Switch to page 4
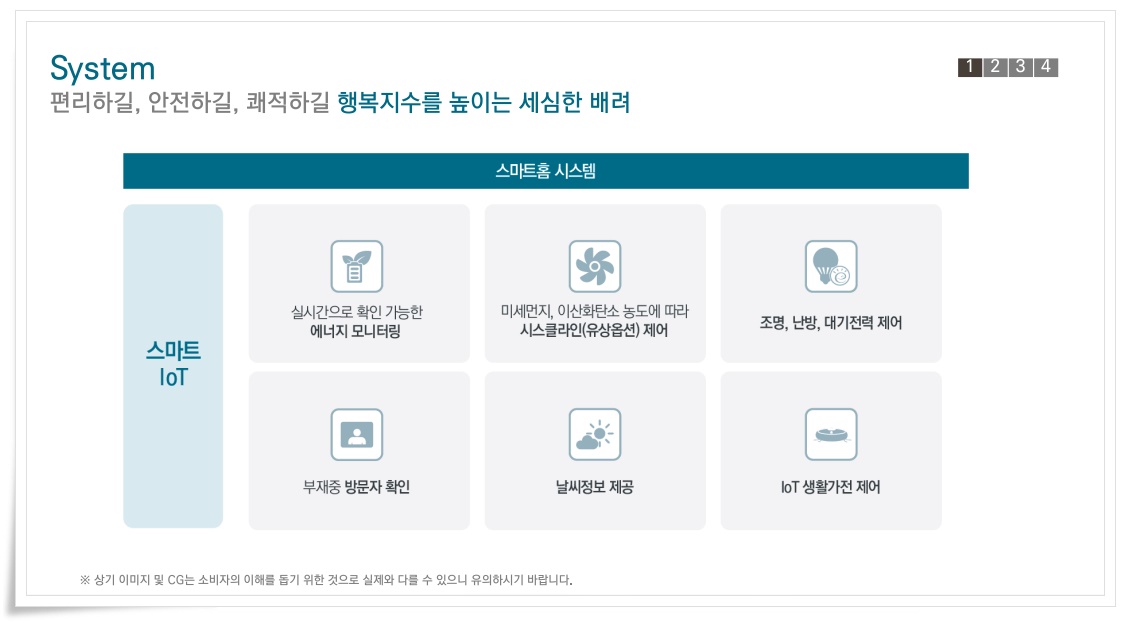 (1045, 67)
